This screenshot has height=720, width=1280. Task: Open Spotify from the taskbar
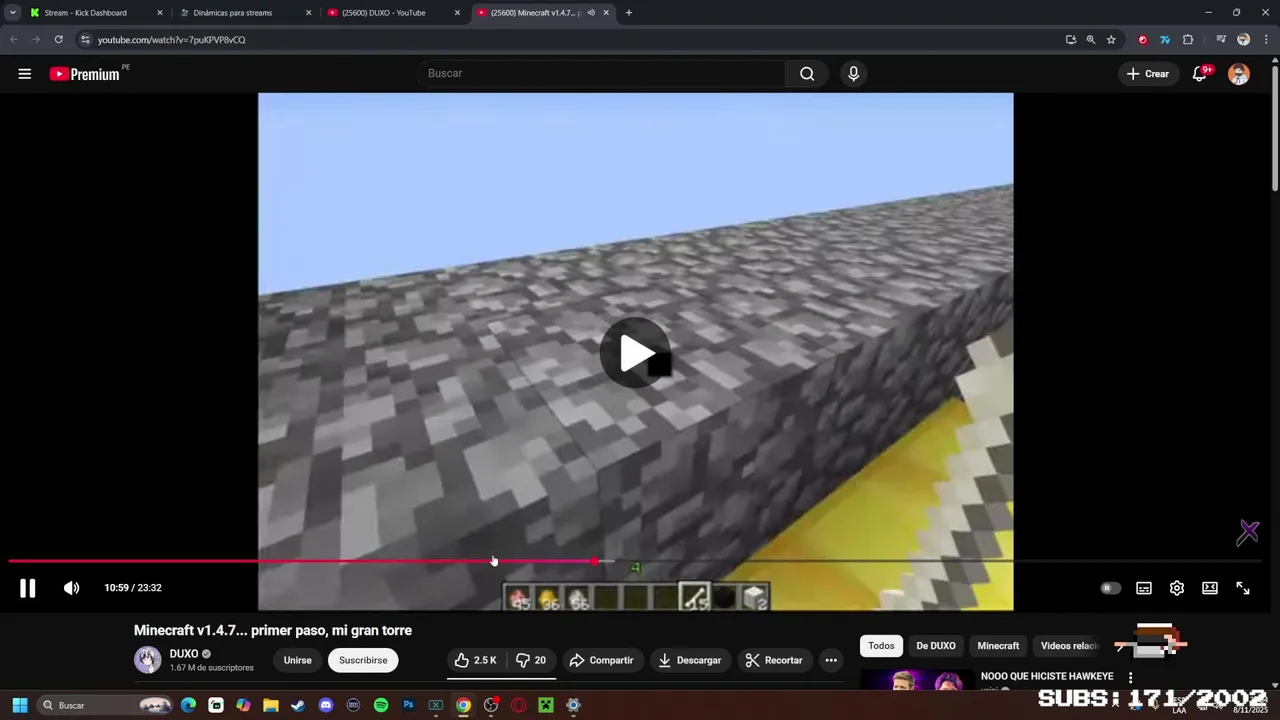(x=381, y=705)
